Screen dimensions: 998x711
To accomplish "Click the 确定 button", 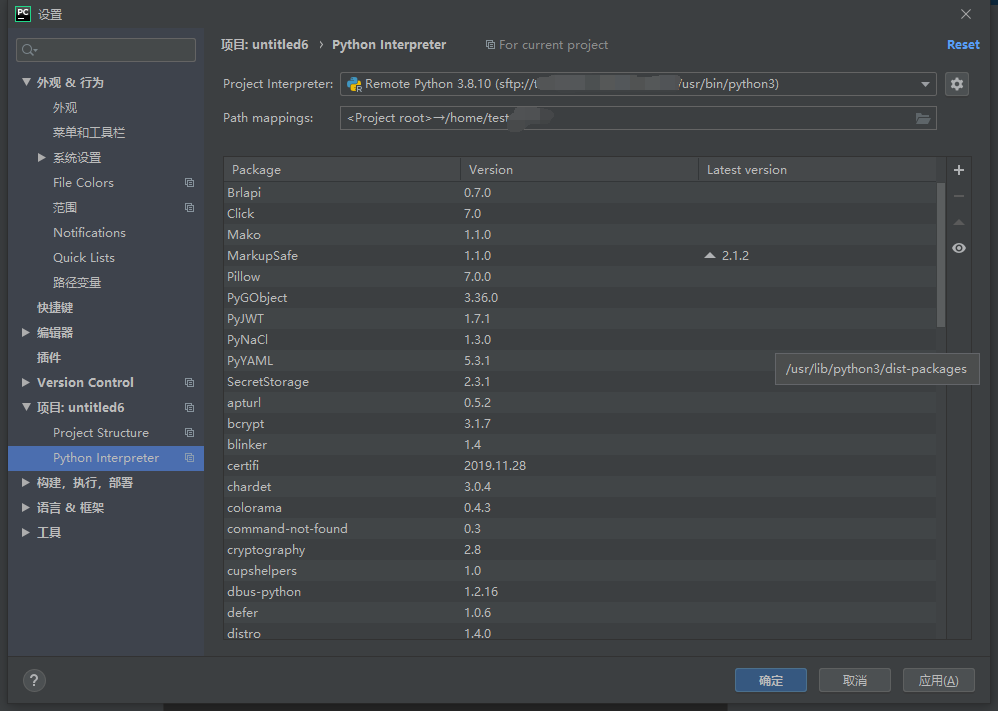I will [771, 680].
